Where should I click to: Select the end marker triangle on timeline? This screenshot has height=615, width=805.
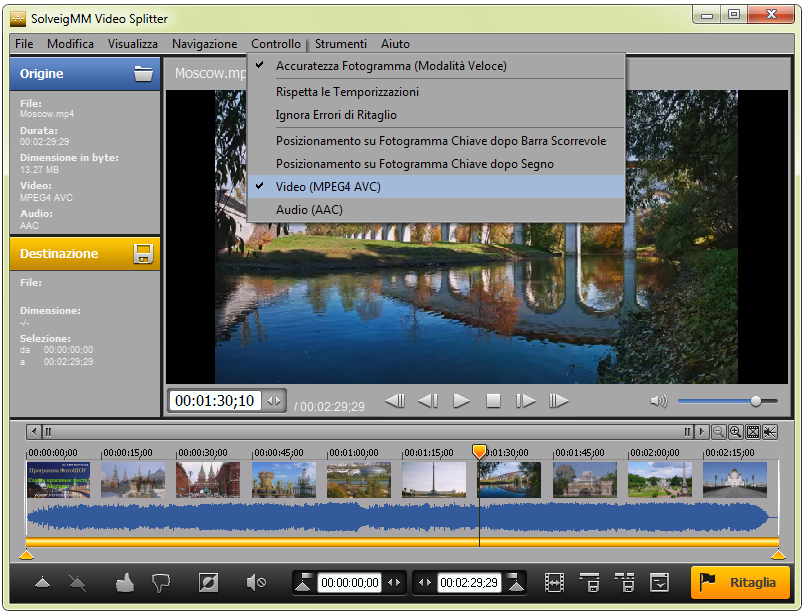778,554
